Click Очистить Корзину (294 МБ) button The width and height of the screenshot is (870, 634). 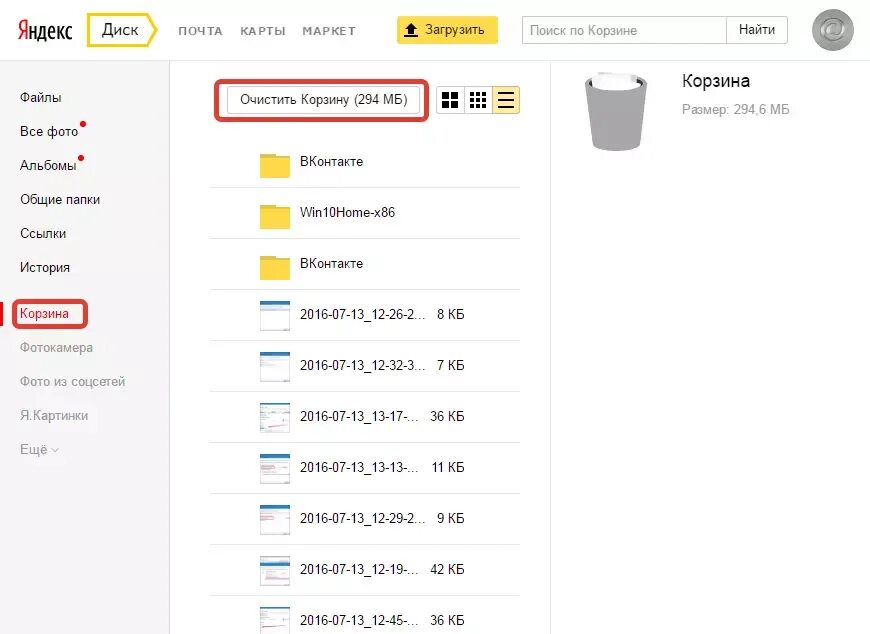click(323, 100)
